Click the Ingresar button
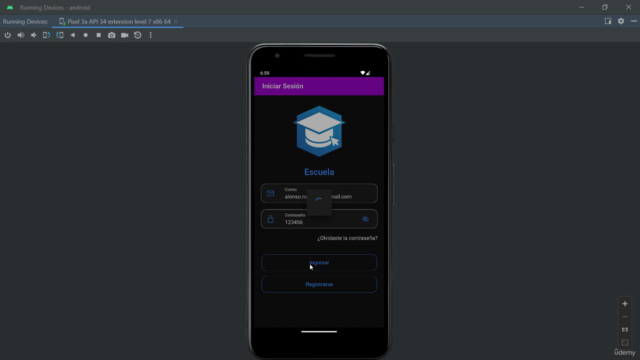This screenshot has height=360, width=640. coord(319,263)
